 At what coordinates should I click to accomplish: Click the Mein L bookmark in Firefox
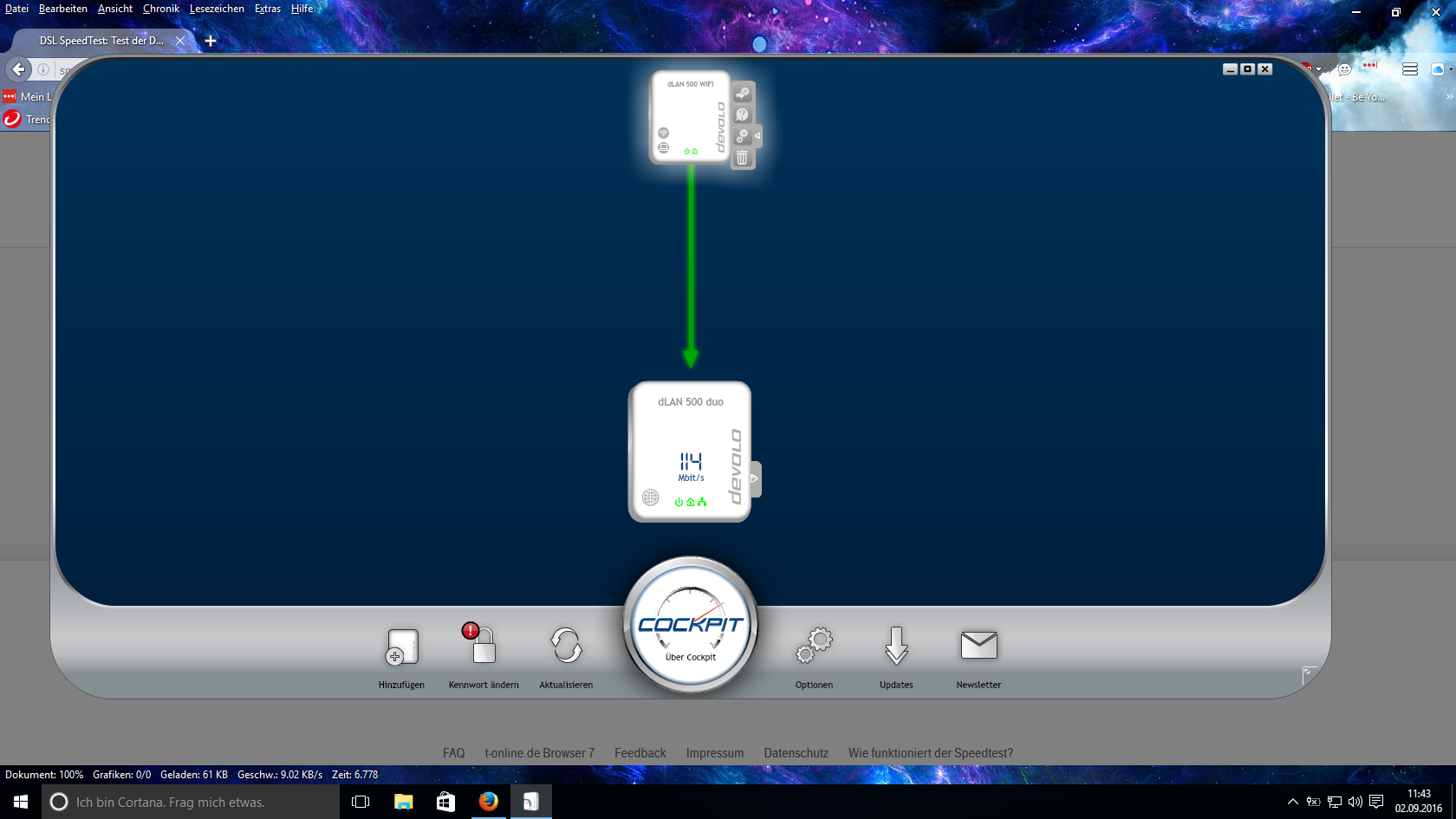tap(27, 97)
